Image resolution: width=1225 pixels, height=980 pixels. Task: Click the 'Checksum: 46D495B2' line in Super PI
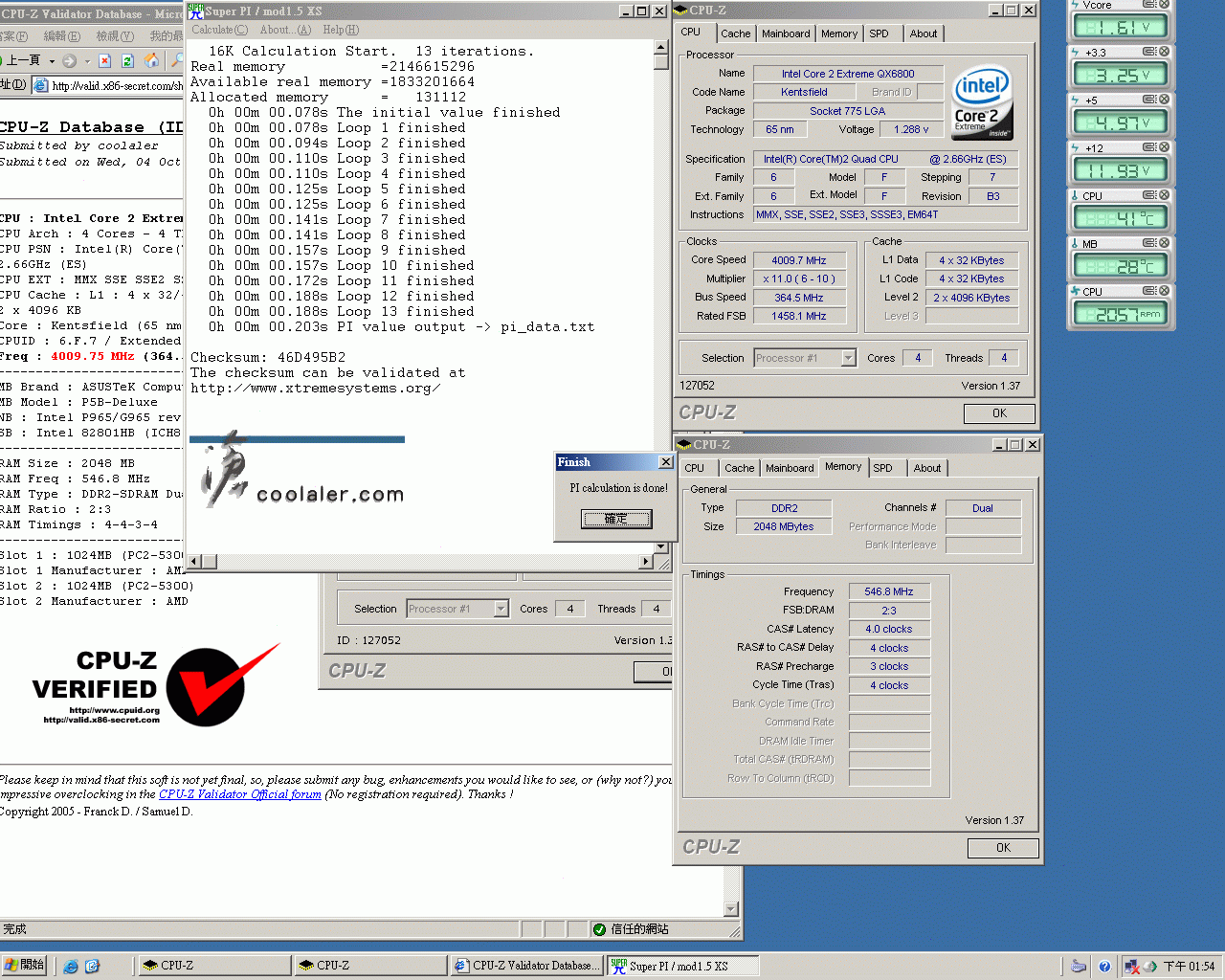pyautogui.click(x=268, y=357)
